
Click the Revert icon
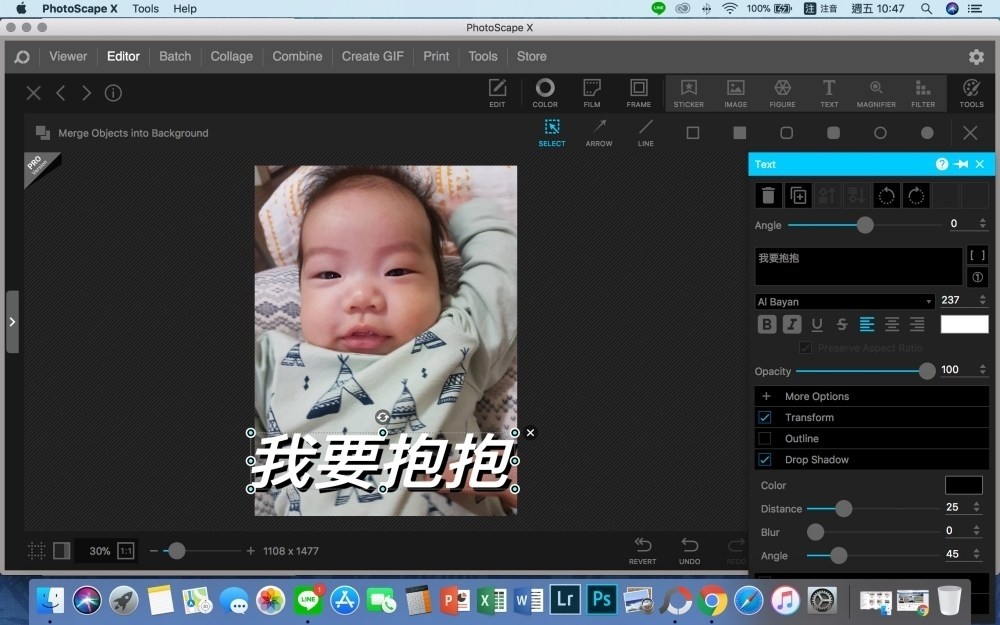[x=643, y=549]
